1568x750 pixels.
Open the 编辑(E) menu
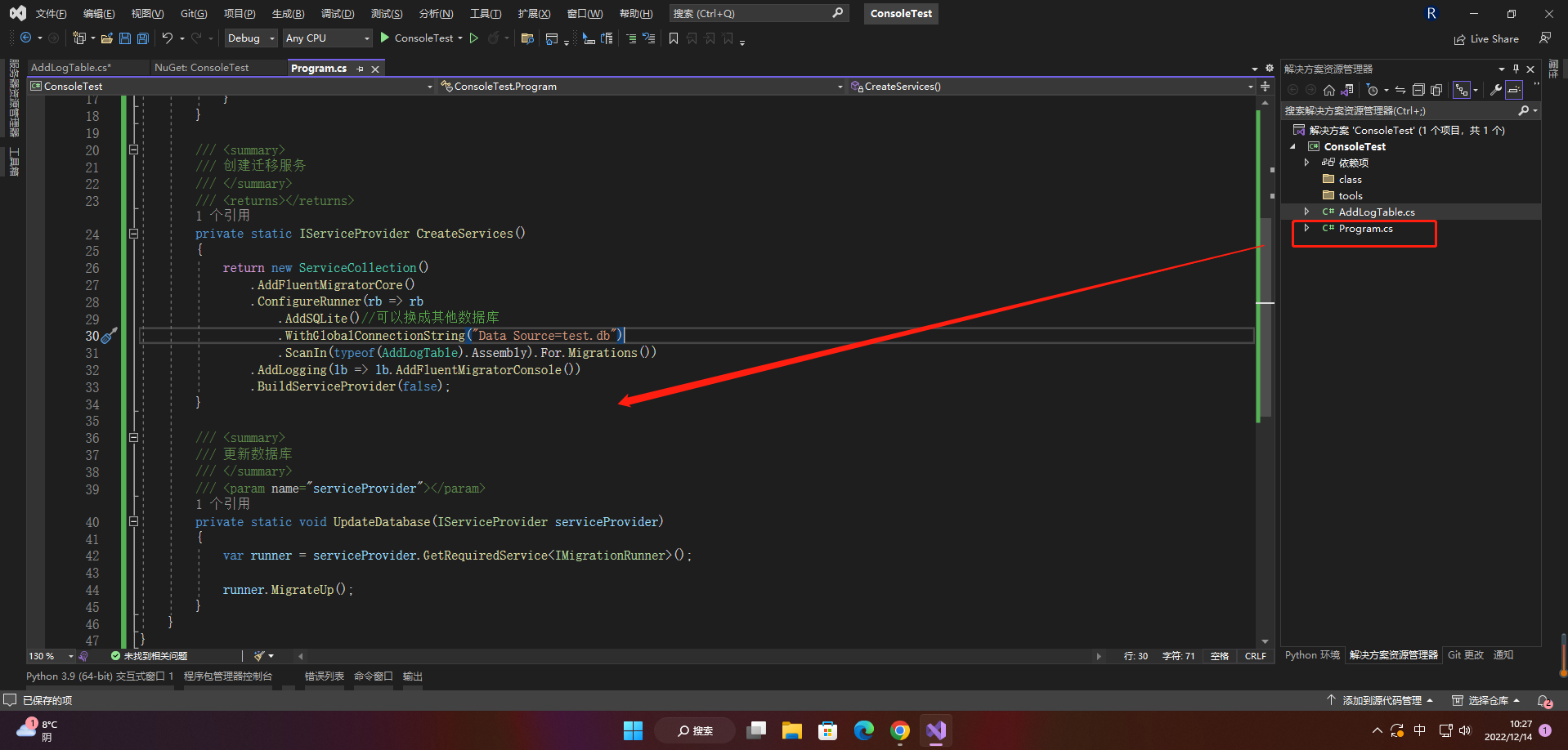[99, 14]
